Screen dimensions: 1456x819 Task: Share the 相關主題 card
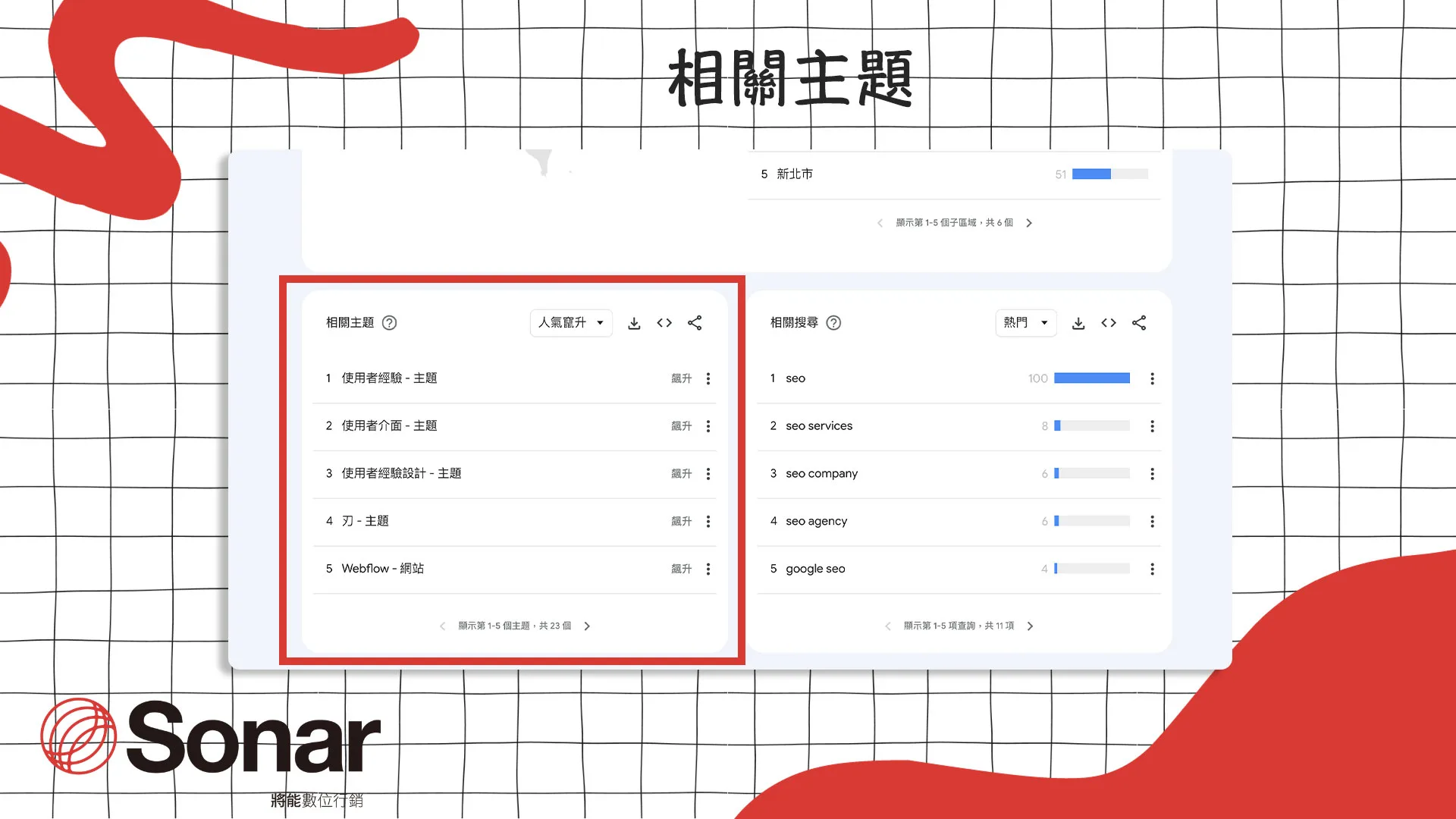click(x=695, y=323)
